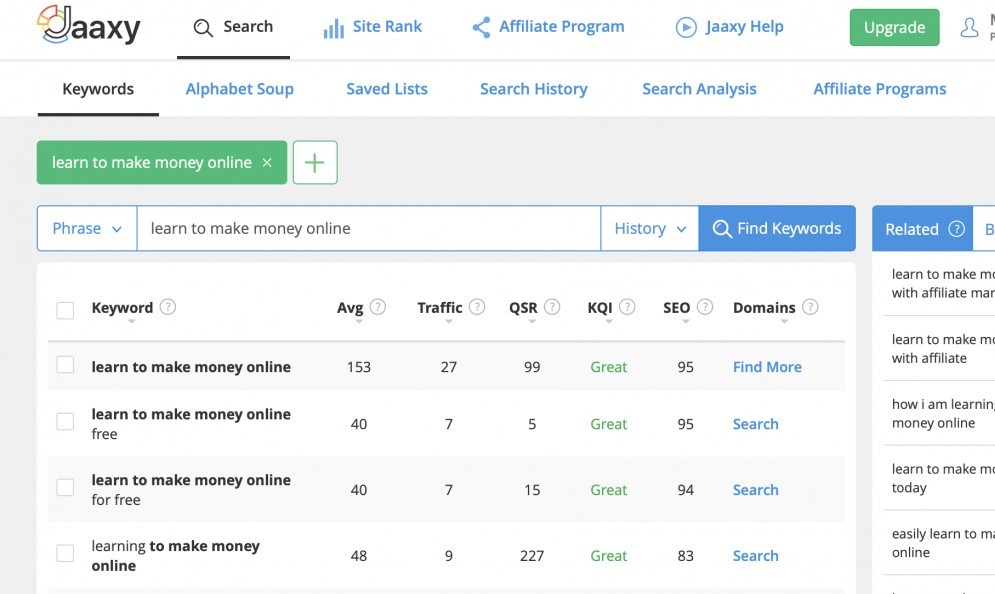
Task: Click related keyword 'easily learn to ma... online'
Action: (x=942, y=543)
